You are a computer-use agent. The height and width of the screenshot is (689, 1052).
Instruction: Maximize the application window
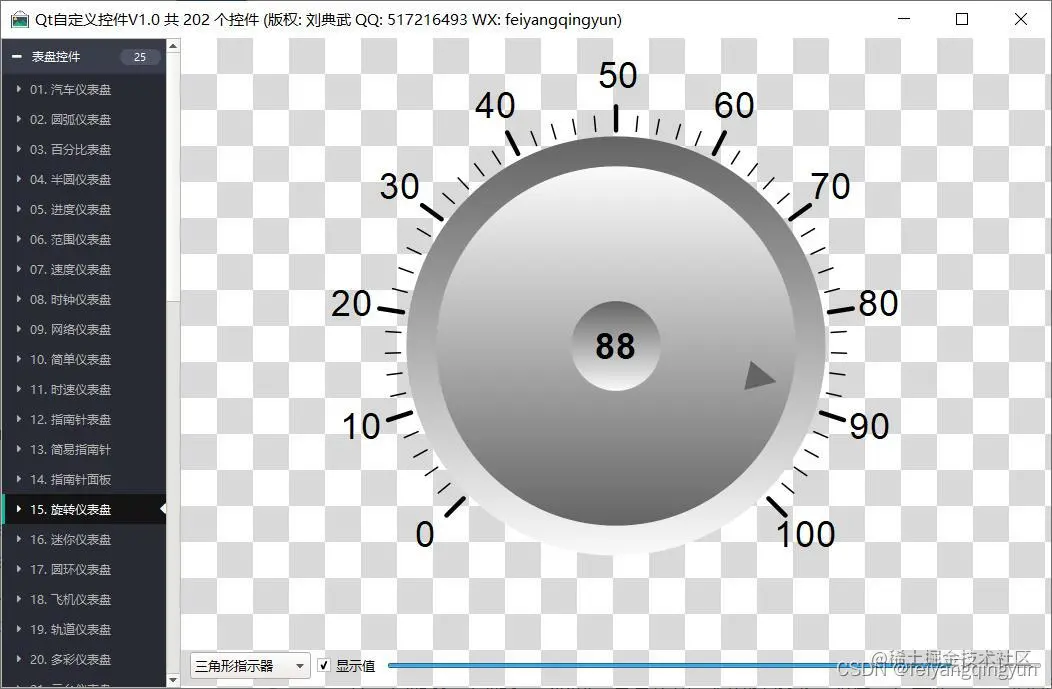coord(961,19)
